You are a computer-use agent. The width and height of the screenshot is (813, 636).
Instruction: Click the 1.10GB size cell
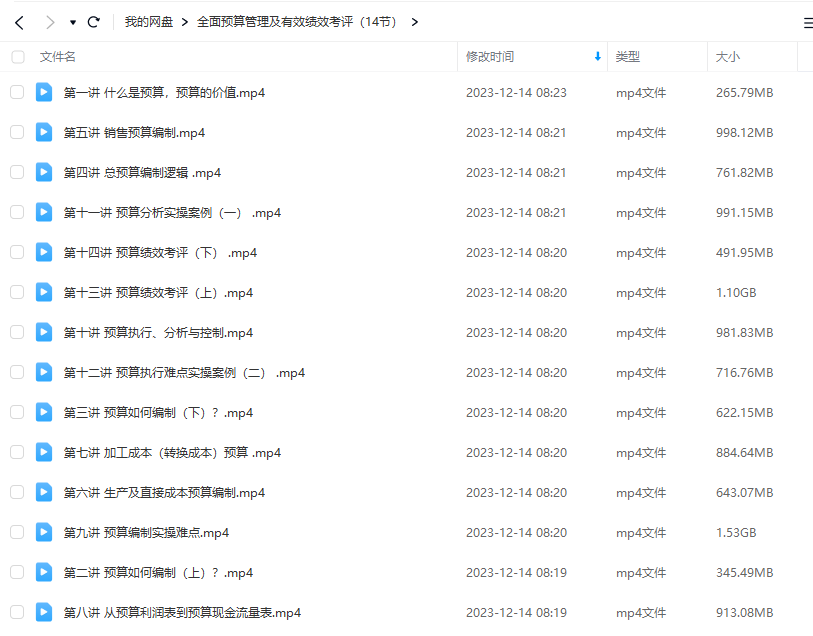[x=736, y=293]
